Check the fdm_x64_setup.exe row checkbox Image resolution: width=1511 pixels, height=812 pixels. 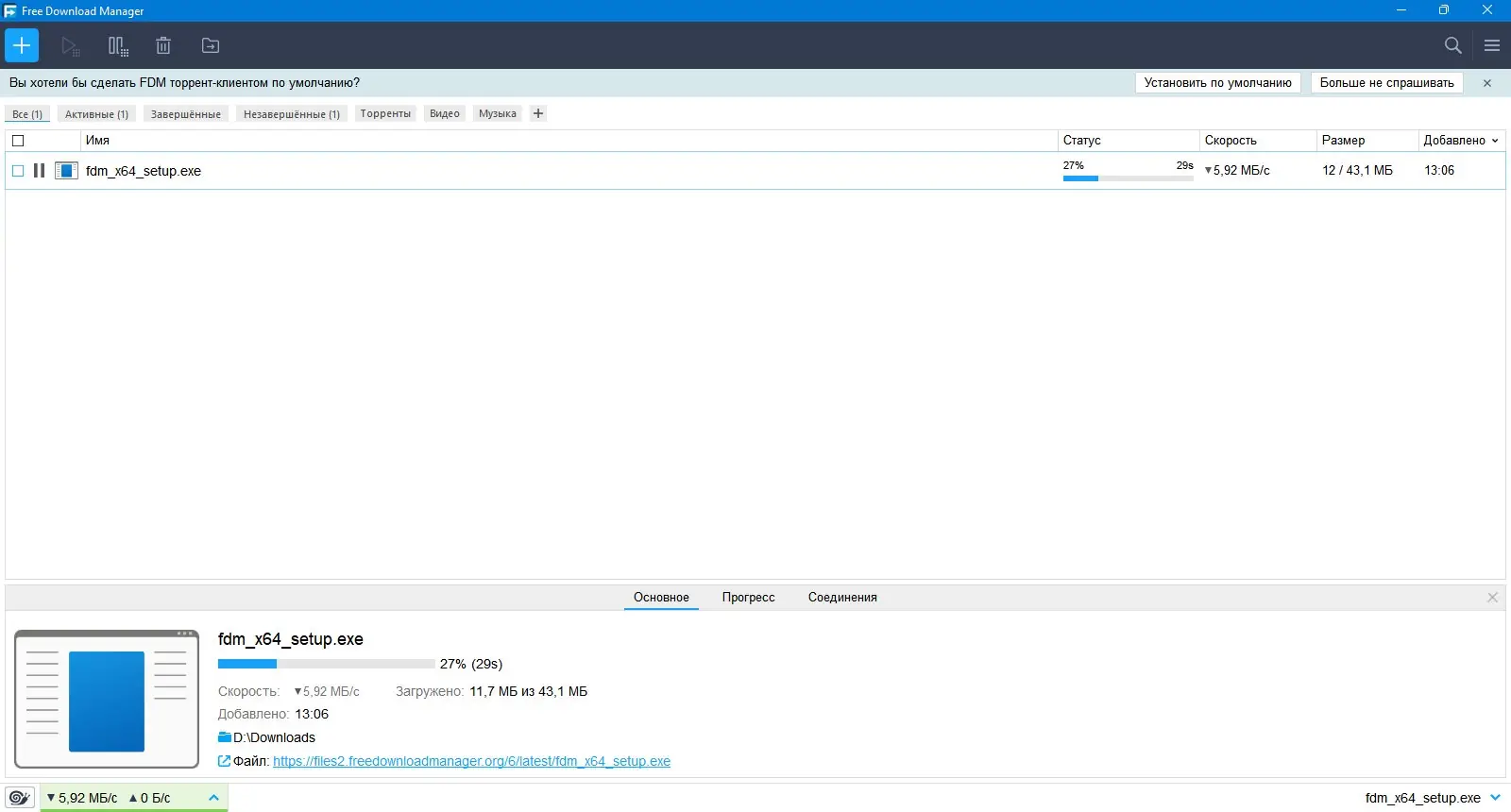pyautogui.click(x=18, y=171)
